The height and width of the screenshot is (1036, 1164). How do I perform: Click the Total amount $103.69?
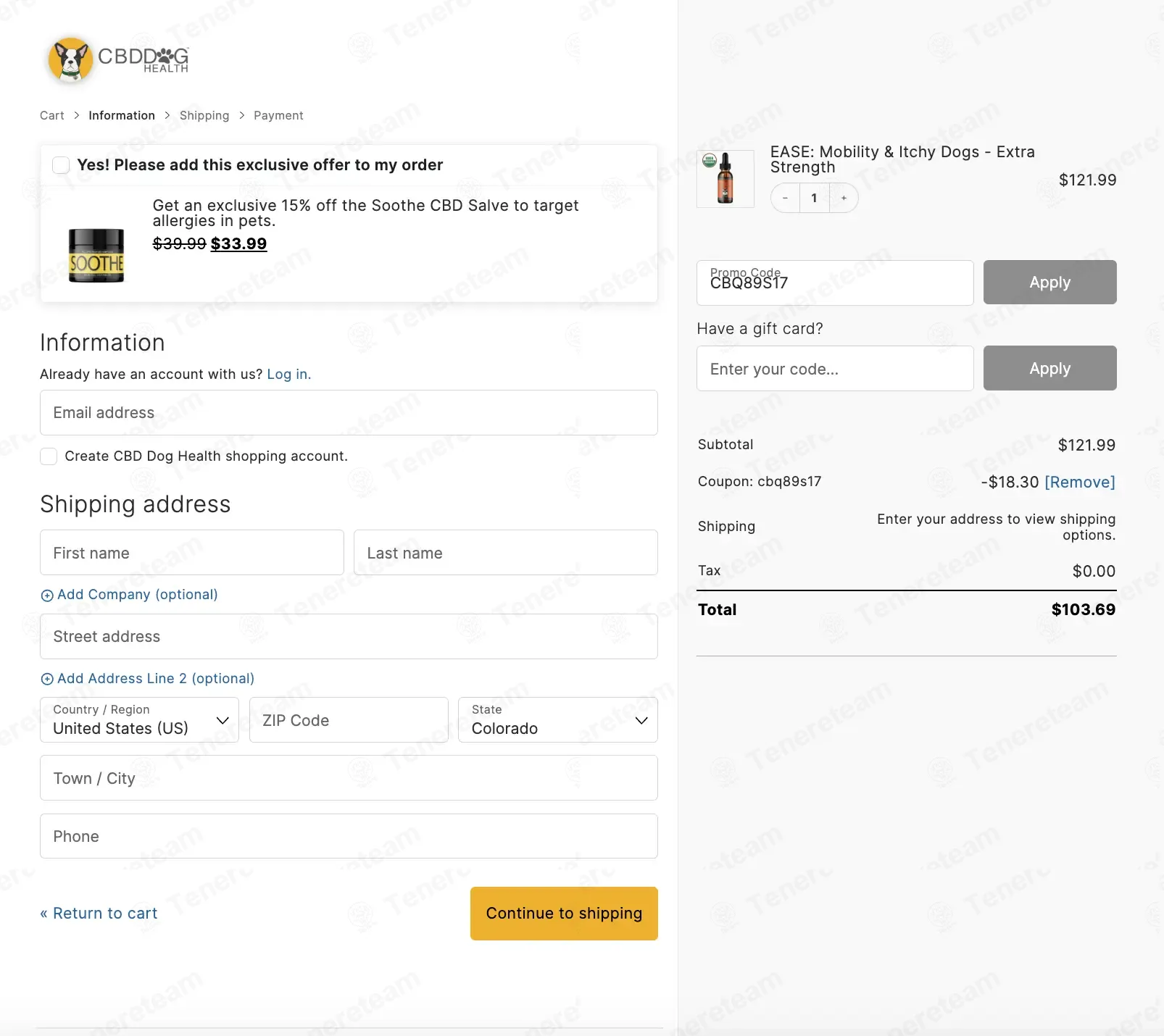[x=1084, y=610]
